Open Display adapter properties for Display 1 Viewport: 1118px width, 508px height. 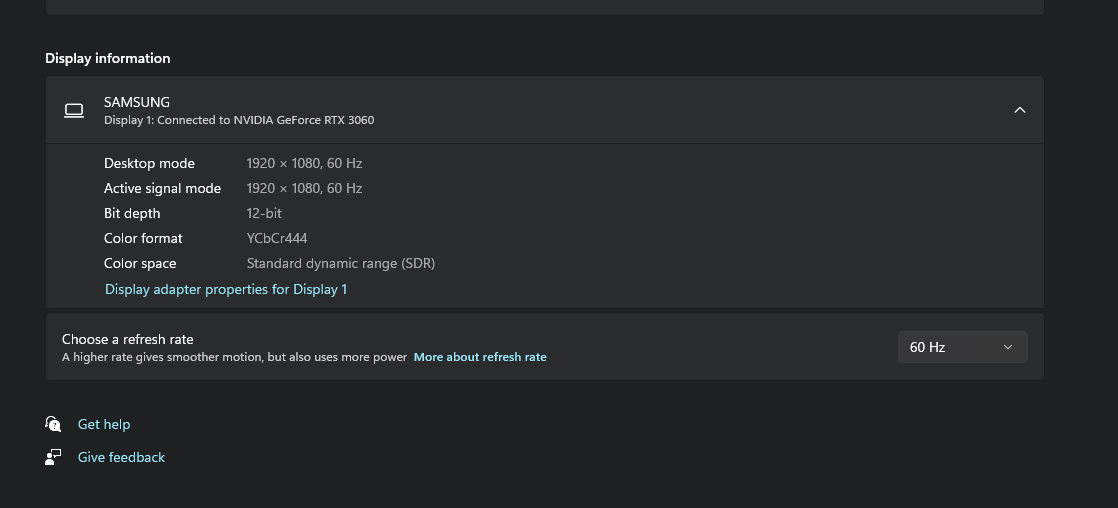click(x=226, y=289)
